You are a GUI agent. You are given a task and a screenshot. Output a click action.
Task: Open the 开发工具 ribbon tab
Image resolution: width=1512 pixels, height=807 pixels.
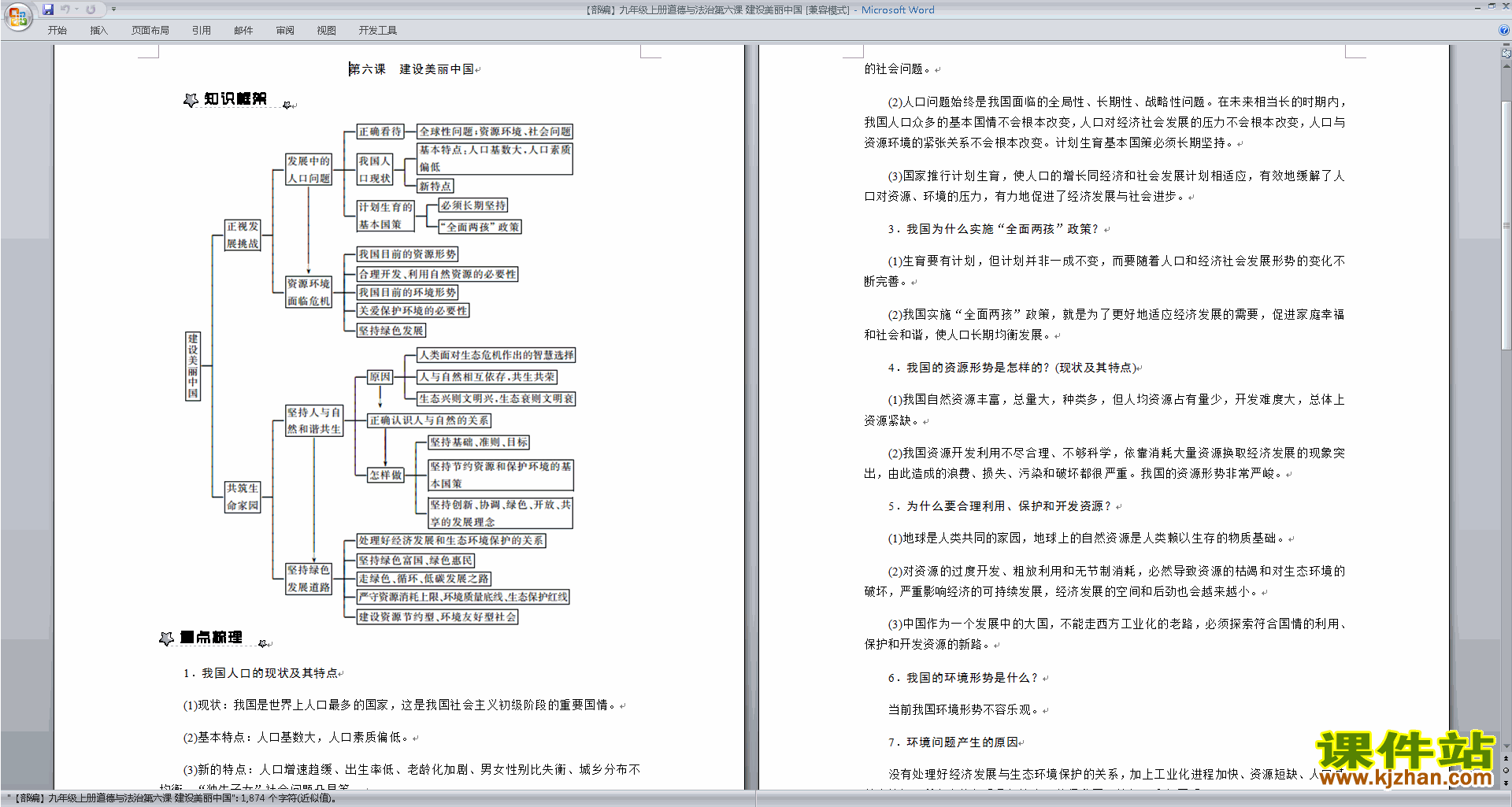(378, 30)
